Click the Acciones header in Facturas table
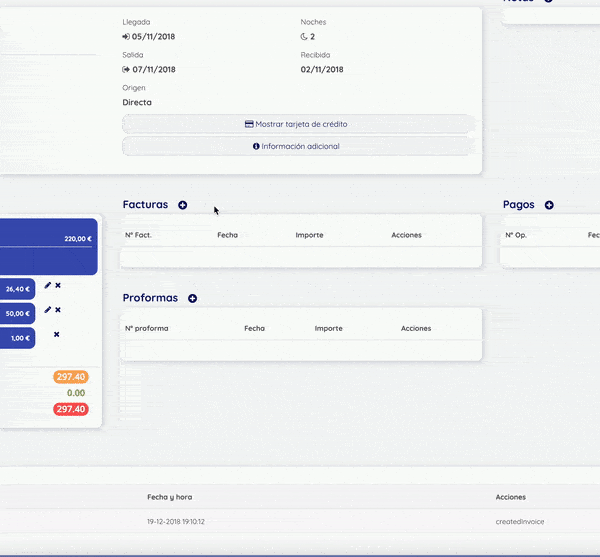The image size is (600, 557). pos(406,235)
